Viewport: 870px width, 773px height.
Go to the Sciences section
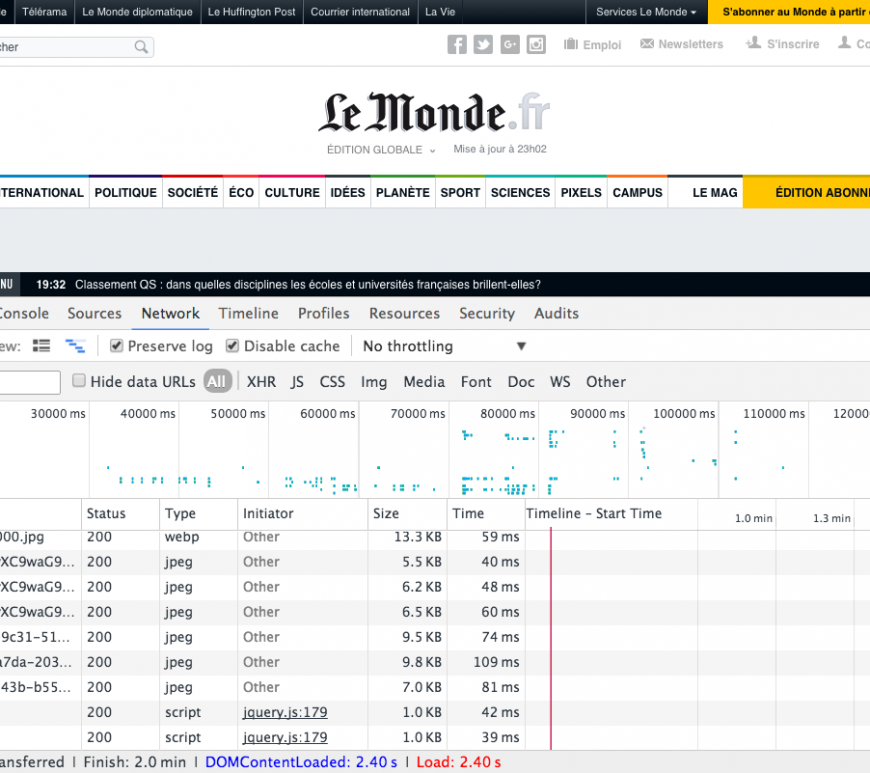point(520,193)
